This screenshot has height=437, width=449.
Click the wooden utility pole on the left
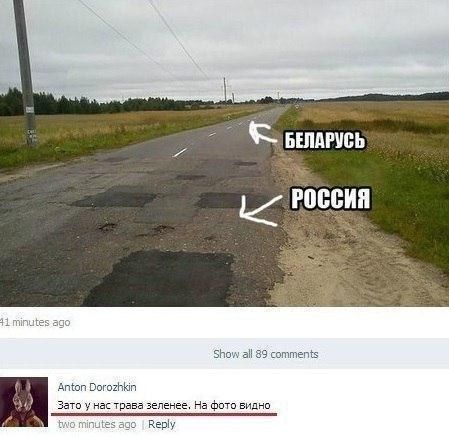coord(25,72)
